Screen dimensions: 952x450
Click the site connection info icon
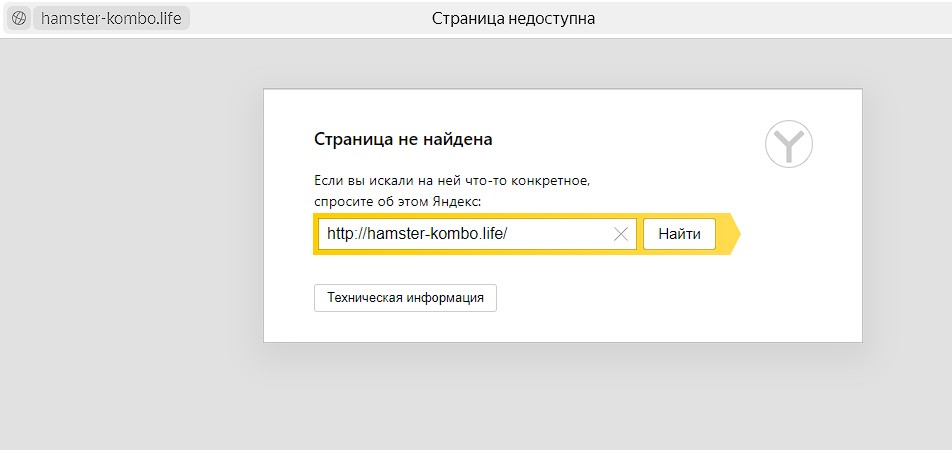[18, 18]
